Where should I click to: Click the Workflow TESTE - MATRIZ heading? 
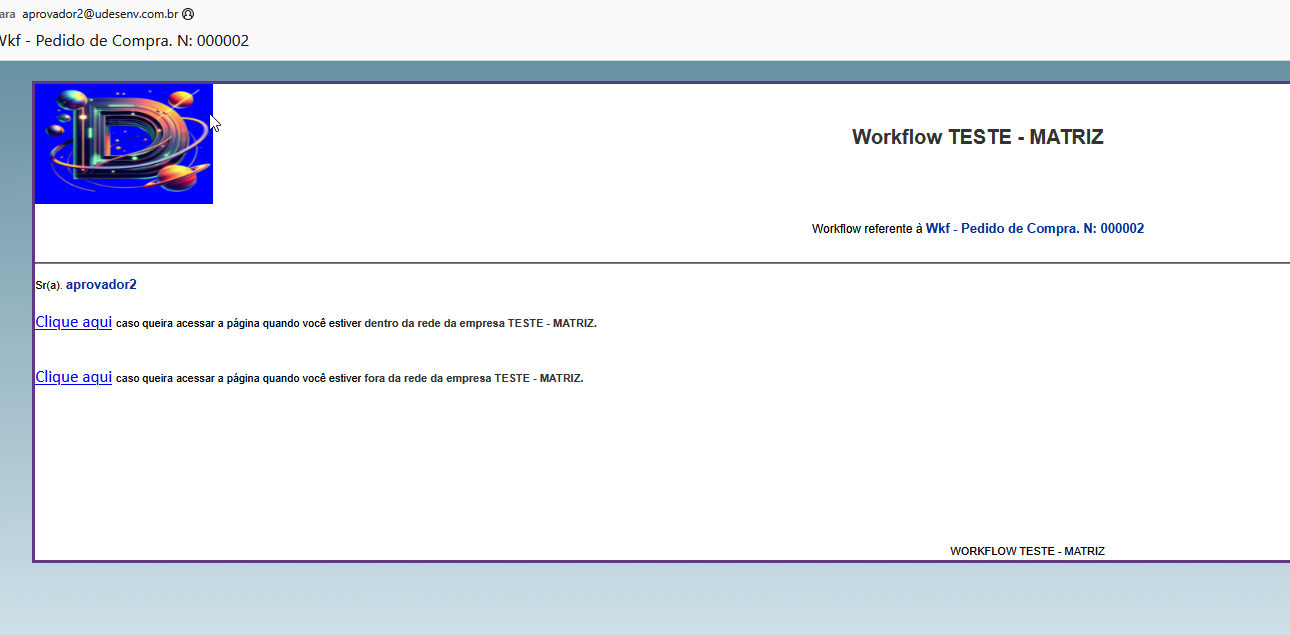(x=977, y=137)
